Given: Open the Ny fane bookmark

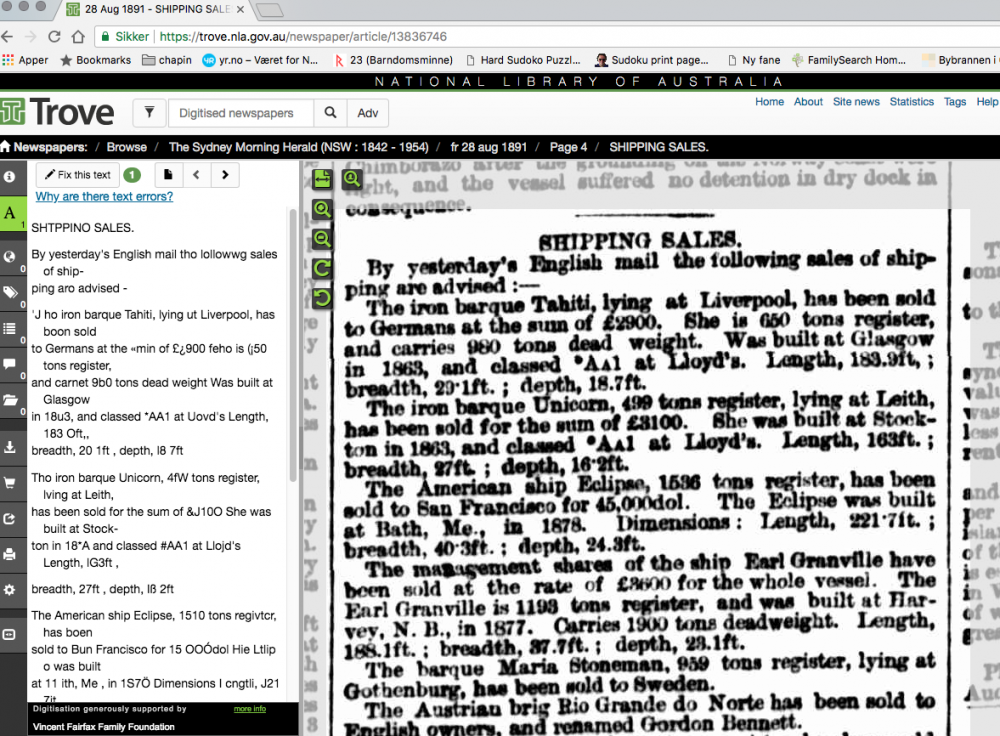Looking at the screenshot, I should click(754, 60).
